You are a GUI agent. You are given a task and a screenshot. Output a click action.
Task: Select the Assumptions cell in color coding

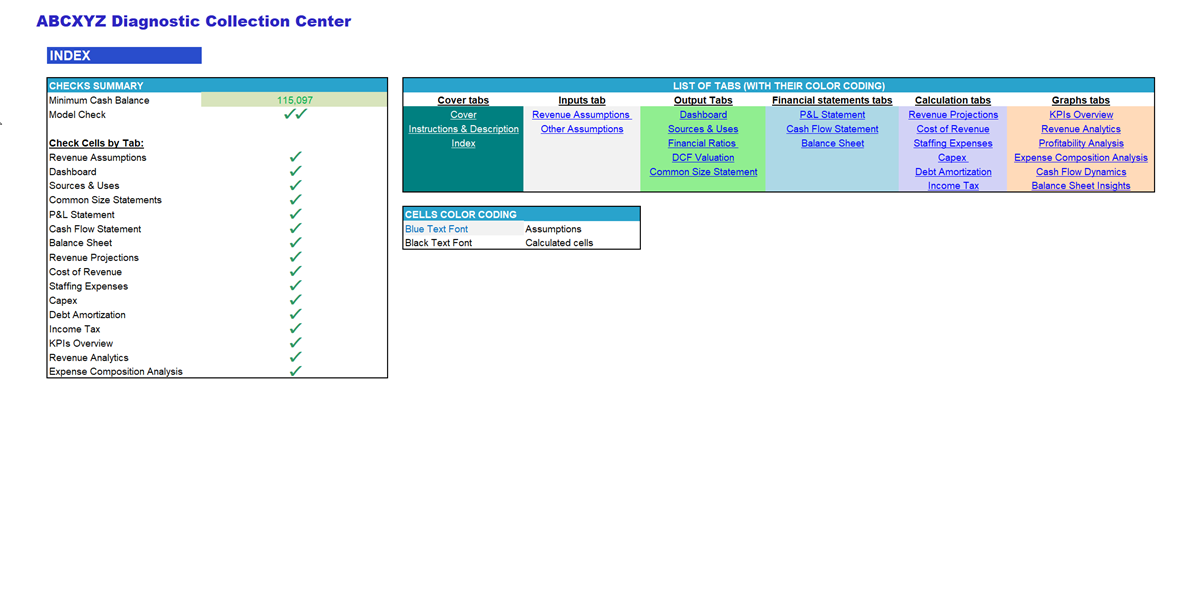(553, 229)
